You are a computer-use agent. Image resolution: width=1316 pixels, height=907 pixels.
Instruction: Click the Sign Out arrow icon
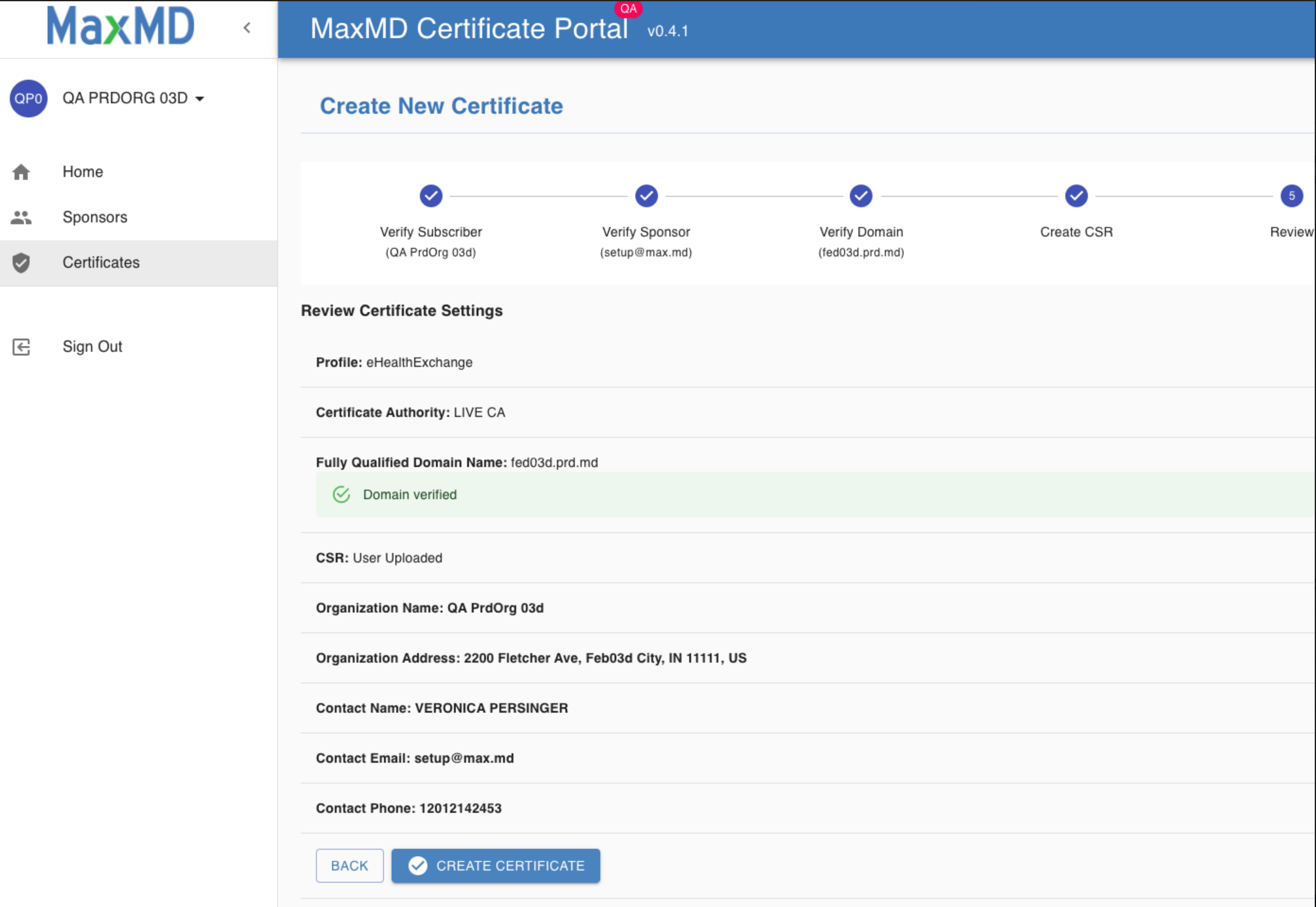[x=21, y=347]
